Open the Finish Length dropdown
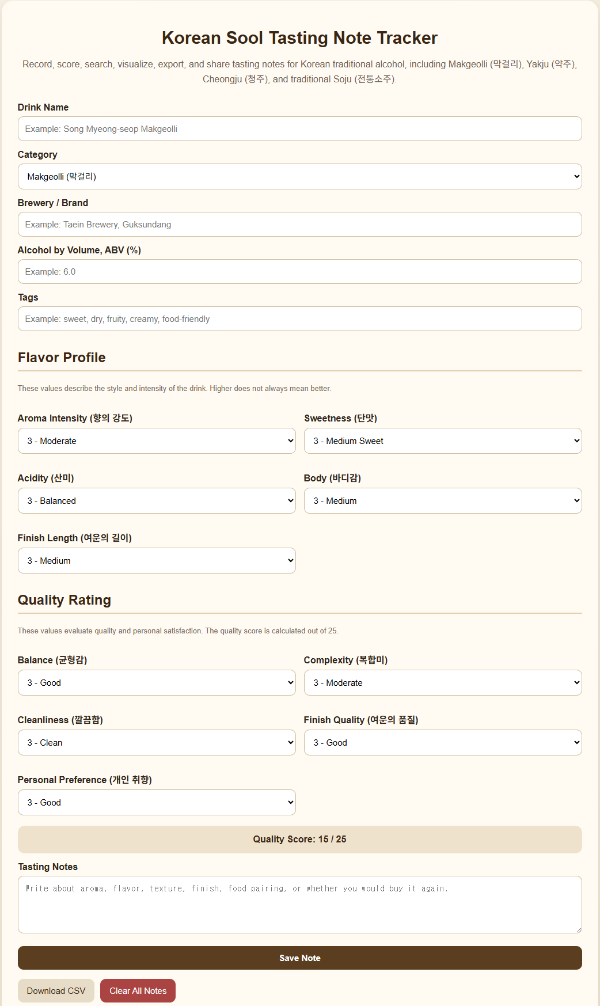The height and width of the screenshot is (1006, 600). pos(157,560)
